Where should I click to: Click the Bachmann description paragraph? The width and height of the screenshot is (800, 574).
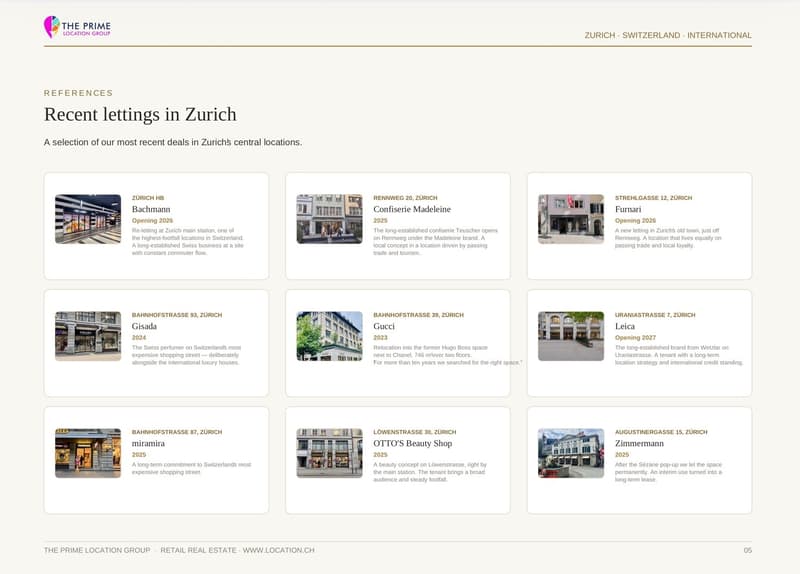tap(188, 242)
